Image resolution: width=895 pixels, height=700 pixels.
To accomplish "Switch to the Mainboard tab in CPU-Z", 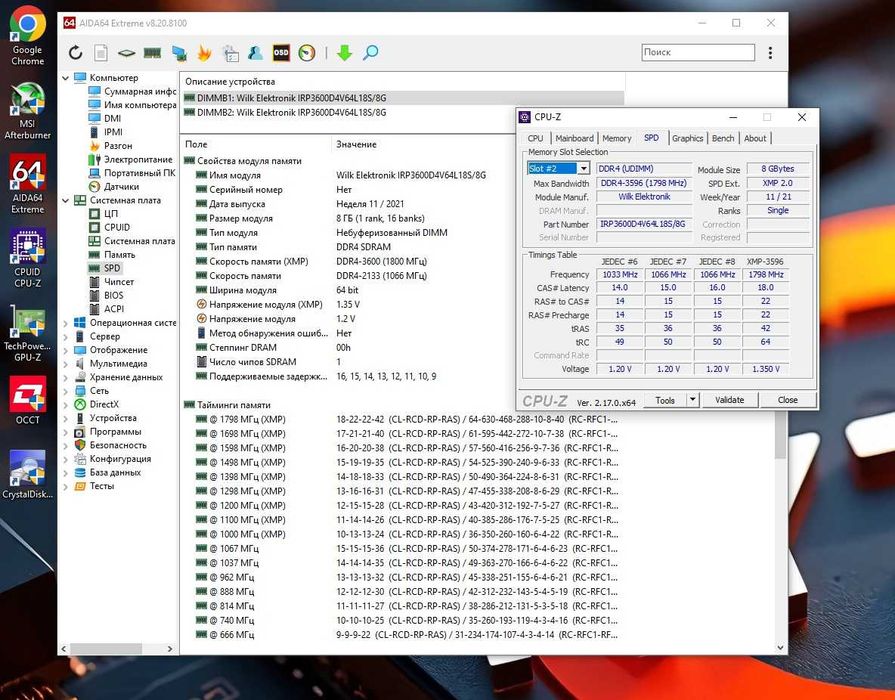I will pyautogui.click(x=574, y=138).
